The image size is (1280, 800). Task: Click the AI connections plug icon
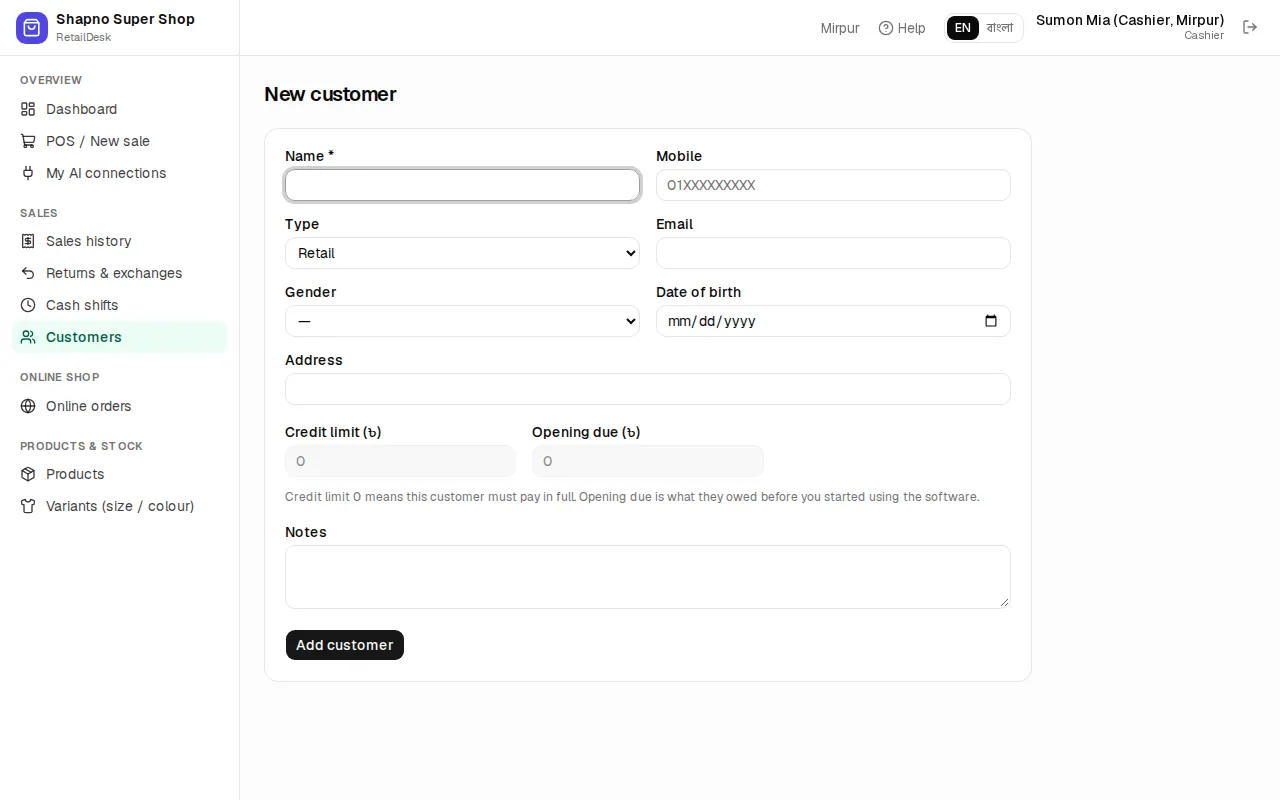click(x=28, y=173)
